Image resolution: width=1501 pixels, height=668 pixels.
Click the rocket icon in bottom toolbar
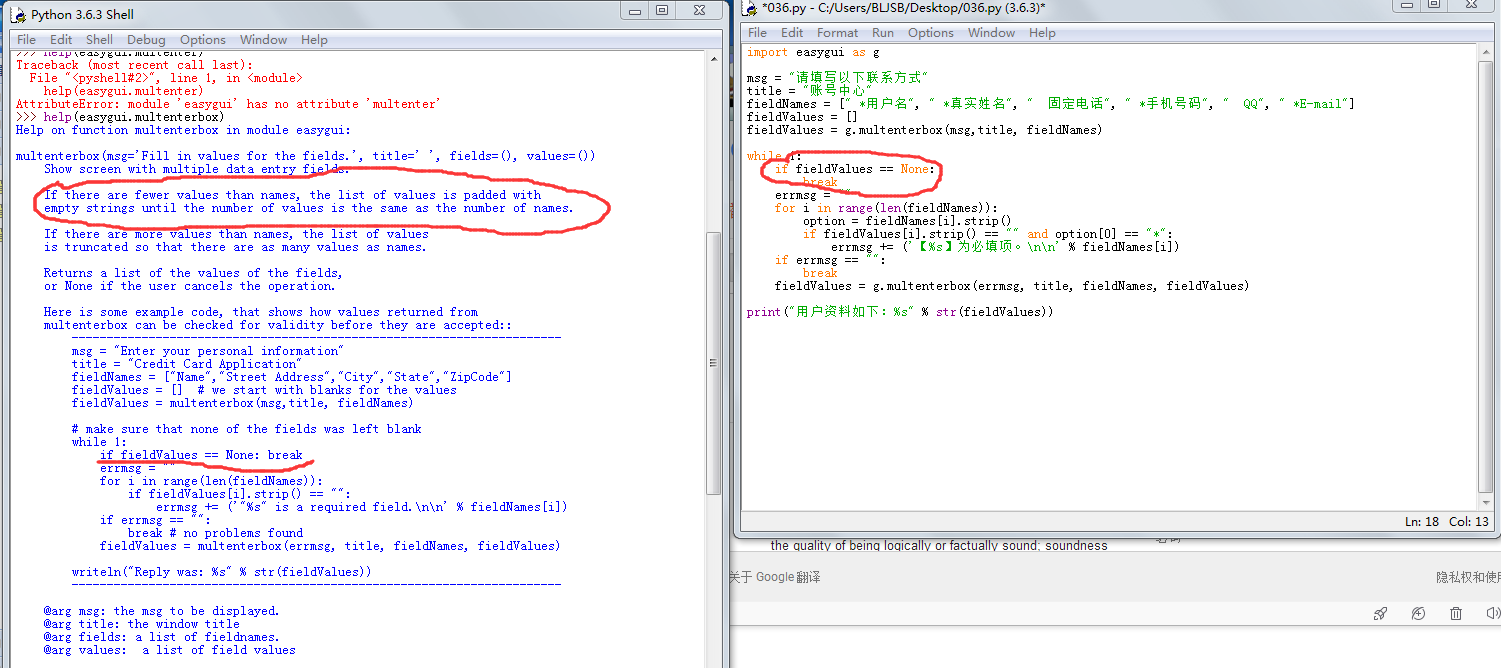click(x=1380, y=613)
